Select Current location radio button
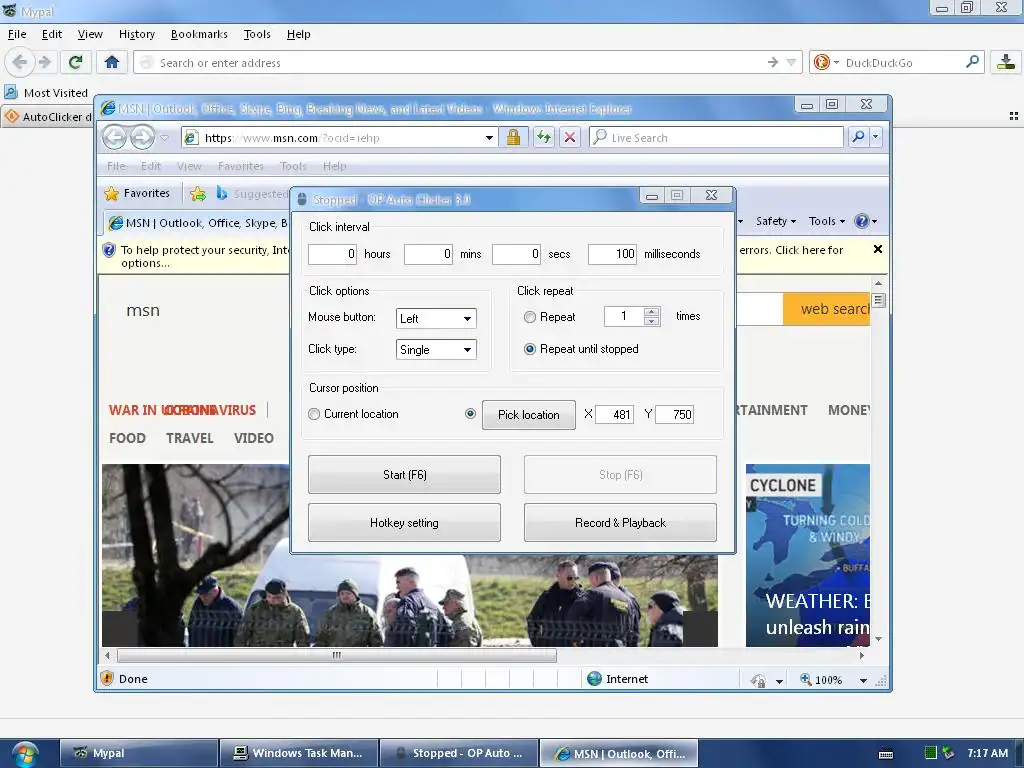Viewport: 1024px width, 768px height. (314, 414)
